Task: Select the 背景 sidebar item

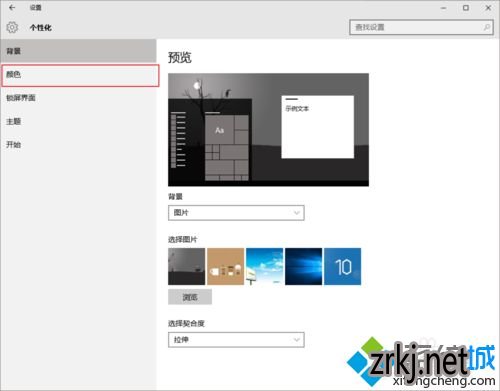Action: pos(78,51)
